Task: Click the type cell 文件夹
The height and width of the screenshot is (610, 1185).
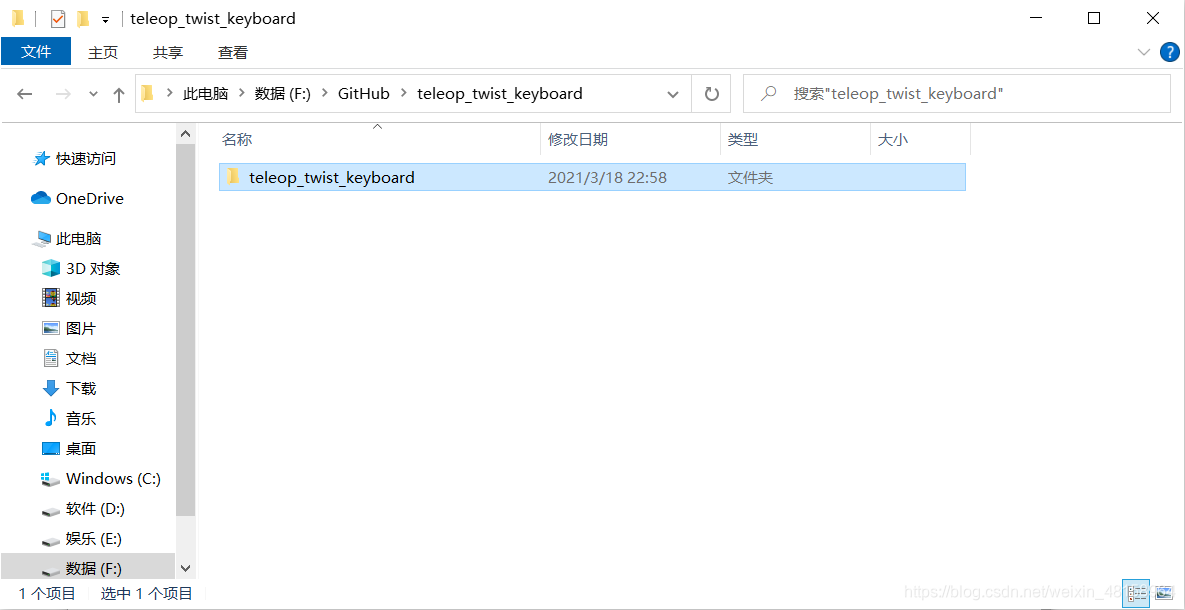Action: click(750, 178)
